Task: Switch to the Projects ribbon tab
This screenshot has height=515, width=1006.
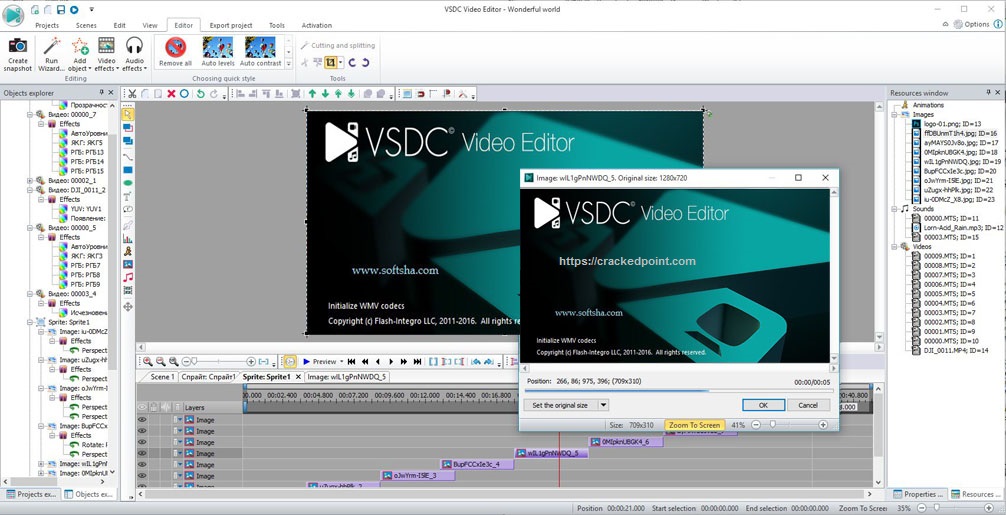Action: pos(47,26)
